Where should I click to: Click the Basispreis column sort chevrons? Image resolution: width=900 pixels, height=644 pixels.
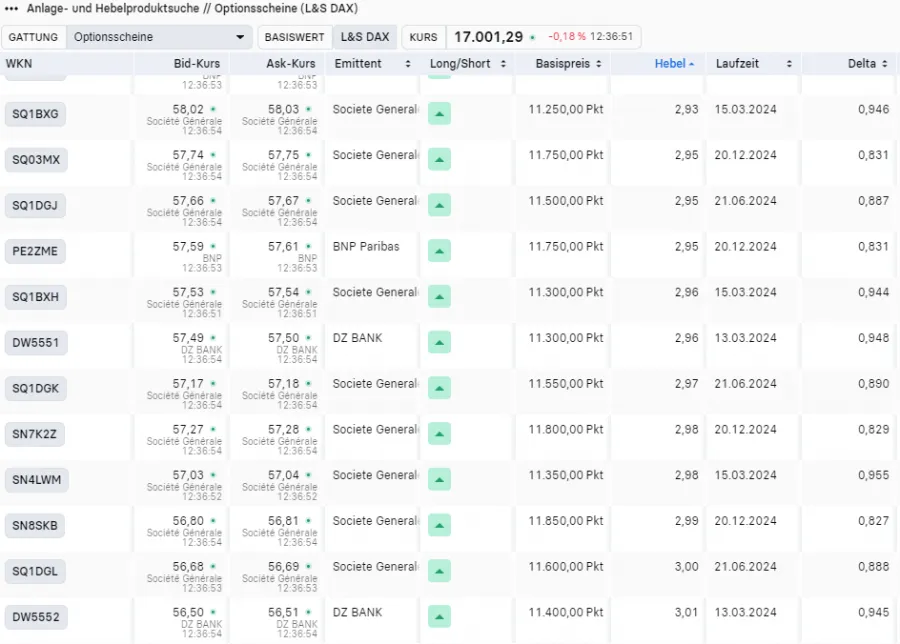point(601,63)
